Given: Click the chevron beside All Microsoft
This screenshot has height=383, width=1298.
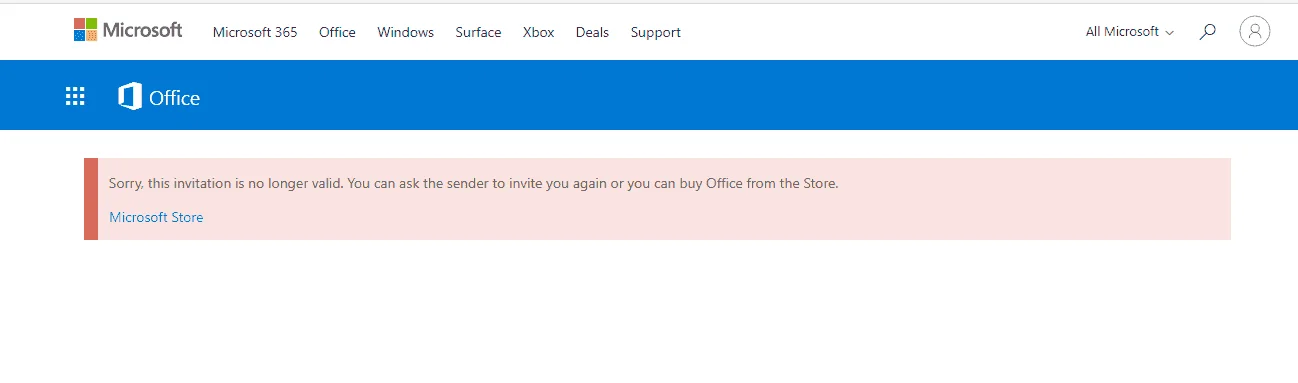Looking at the screenshot, I should point(1169,33).
